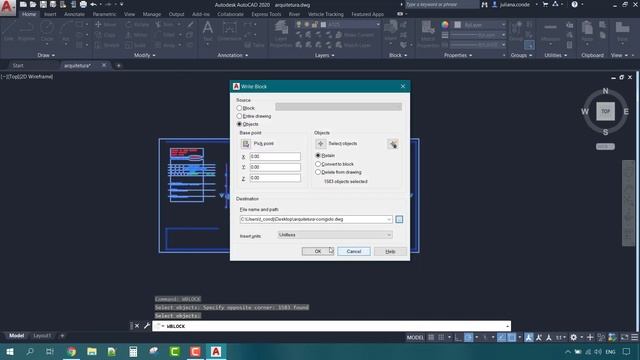
Task: Open the Calculator from the taskbar
Action: tap(133, 351)
